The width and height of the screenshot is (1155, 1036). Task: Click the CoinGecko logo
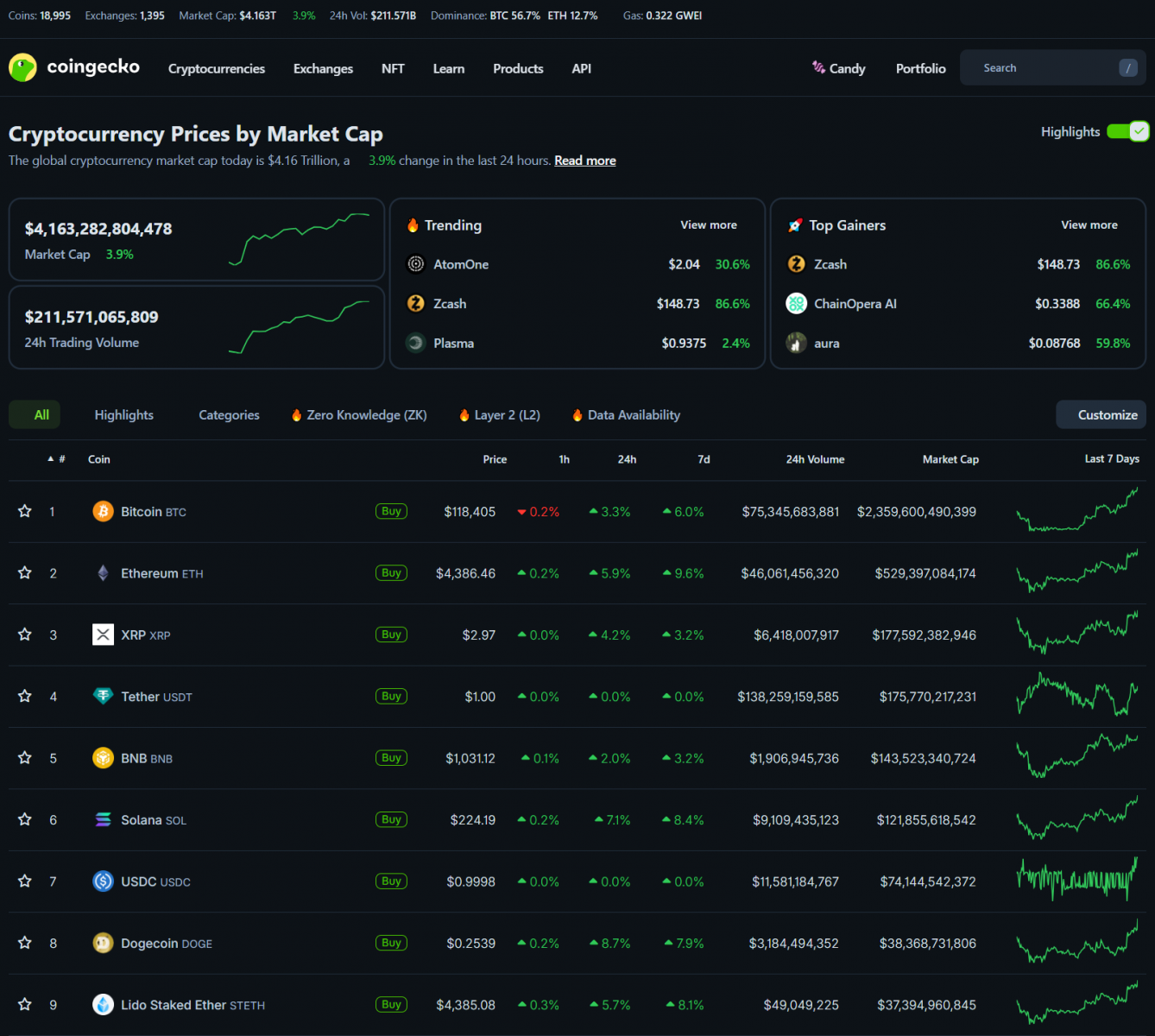tap(74, 67)
